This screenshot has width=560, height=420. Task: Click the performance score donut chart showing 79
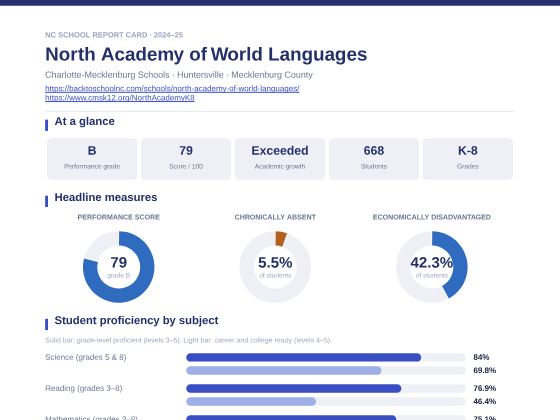coord(119,267)
